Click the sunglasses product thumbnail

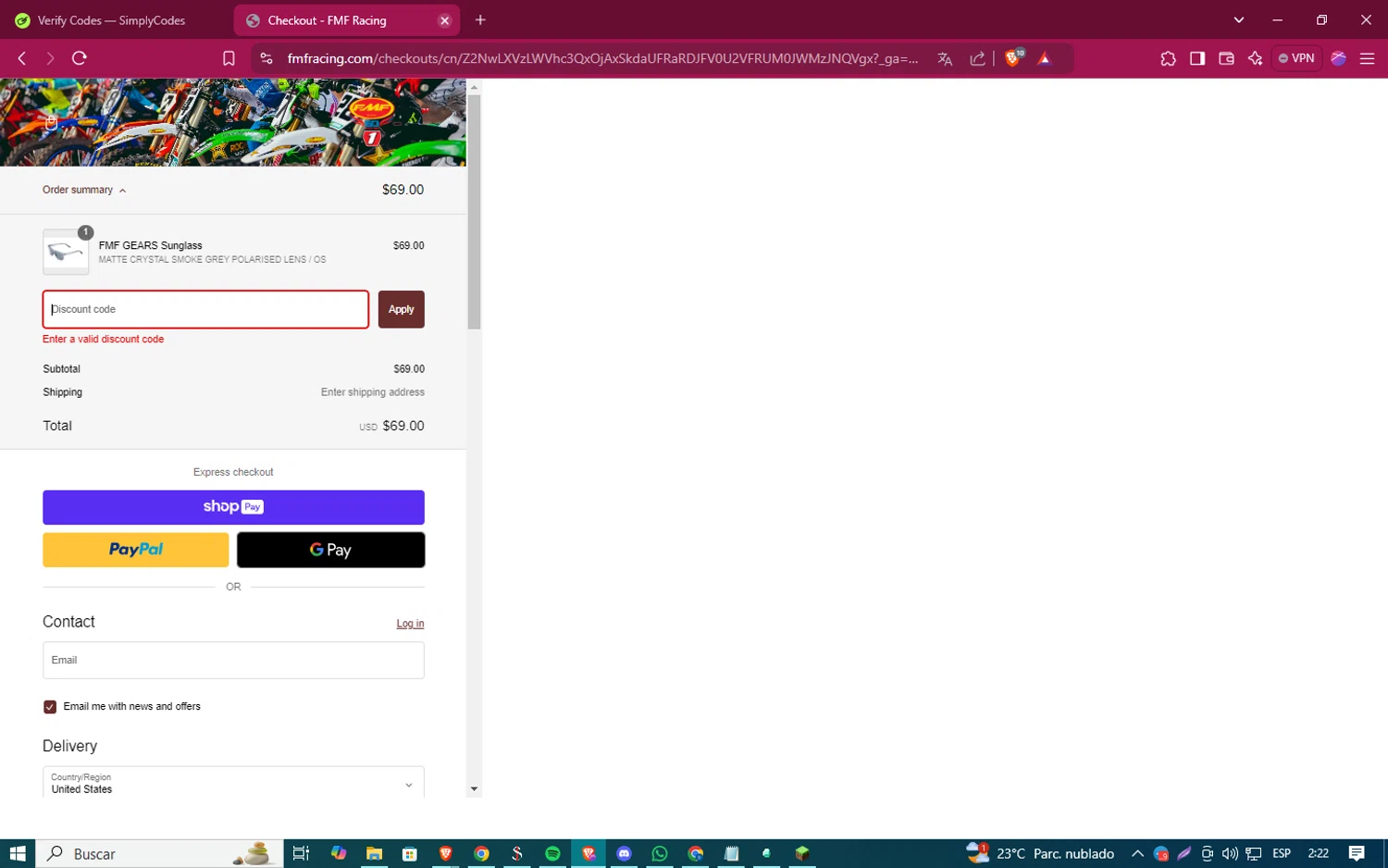[66, 252]
